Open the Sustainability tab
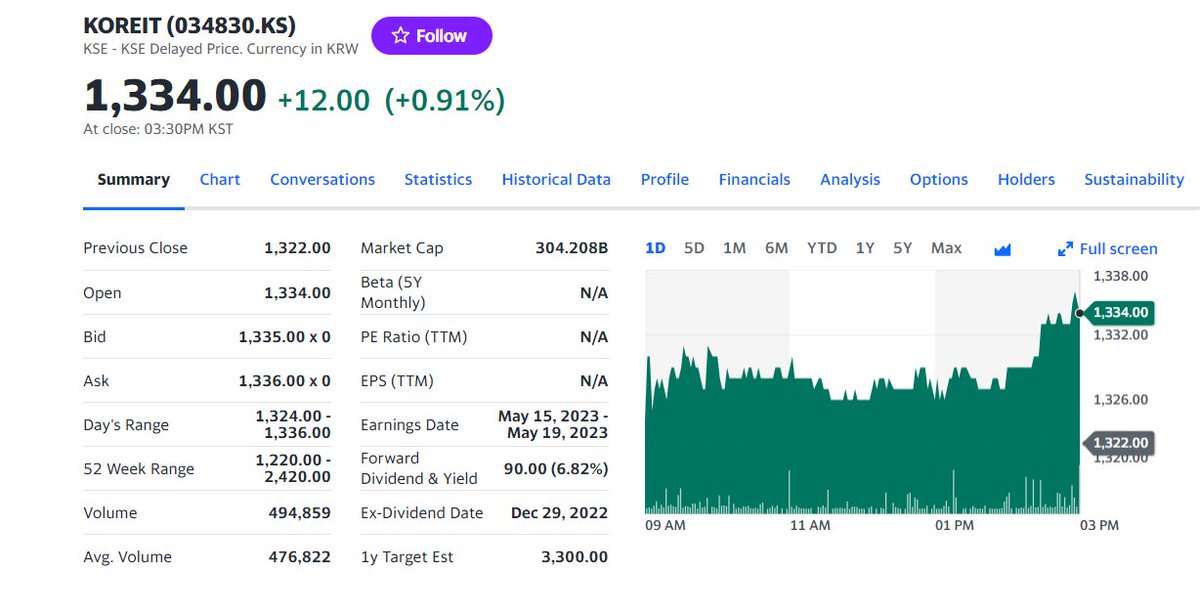 pyautogui.click(x=1134, y=180)
